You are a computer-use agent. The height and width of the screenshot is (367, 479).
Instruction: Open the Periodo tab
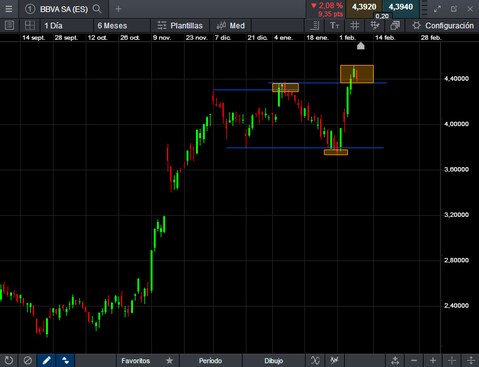[210, 361]
